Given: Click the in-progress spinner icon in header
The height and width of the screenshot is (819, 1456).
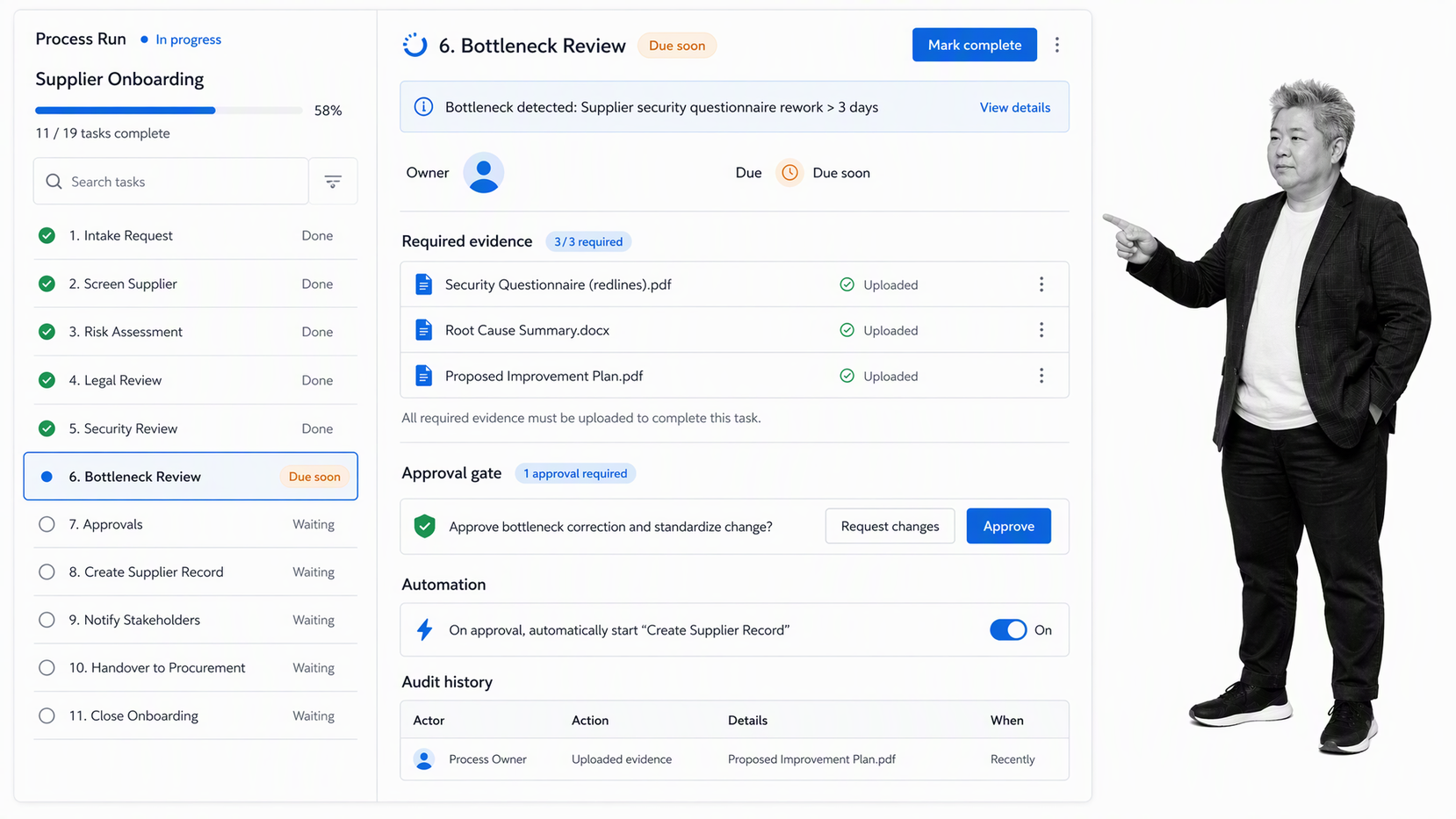Looking at the screenshot, I should [414, 45].
